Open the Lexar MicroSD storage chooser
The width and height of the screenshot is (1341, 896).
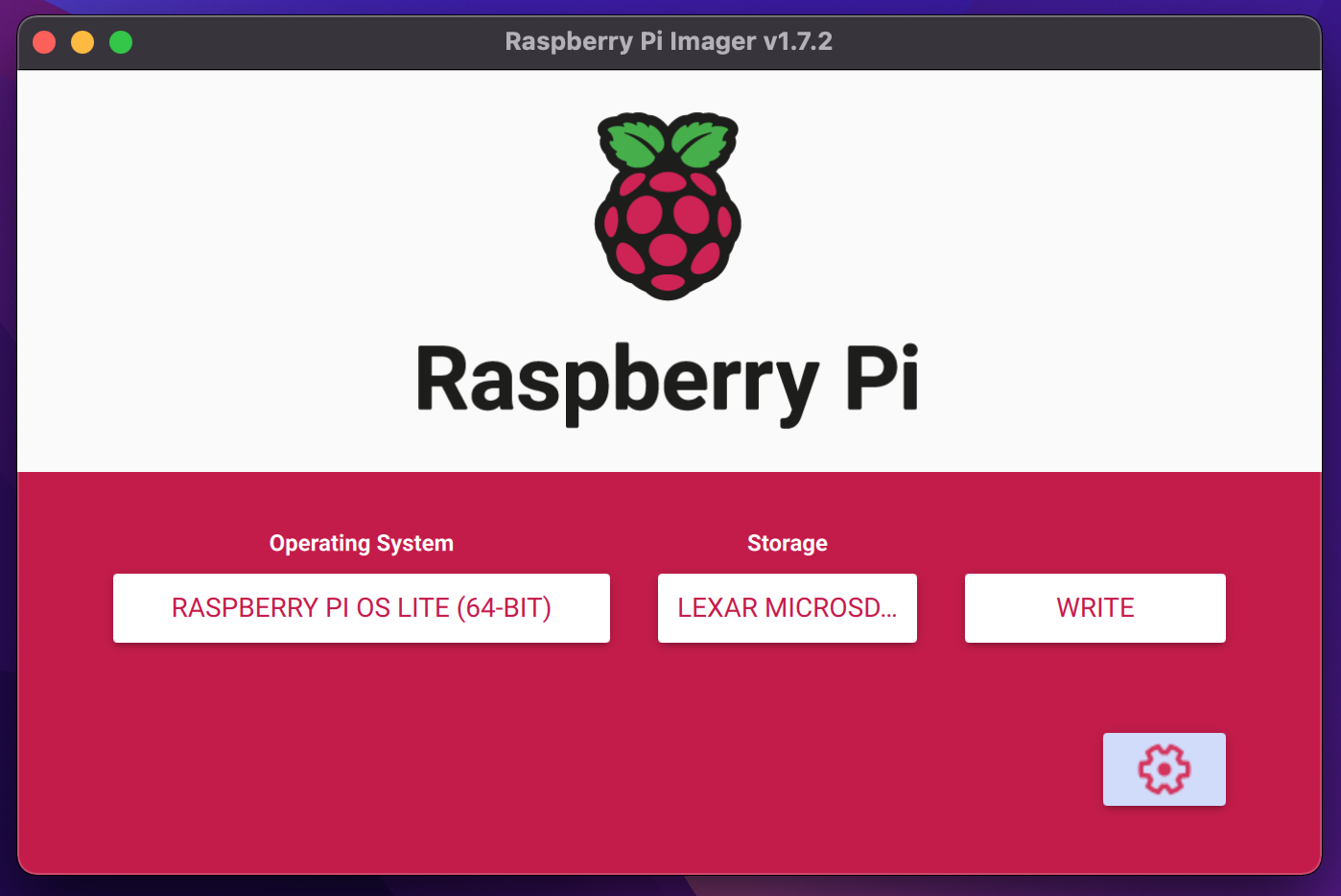click(787, 608)
